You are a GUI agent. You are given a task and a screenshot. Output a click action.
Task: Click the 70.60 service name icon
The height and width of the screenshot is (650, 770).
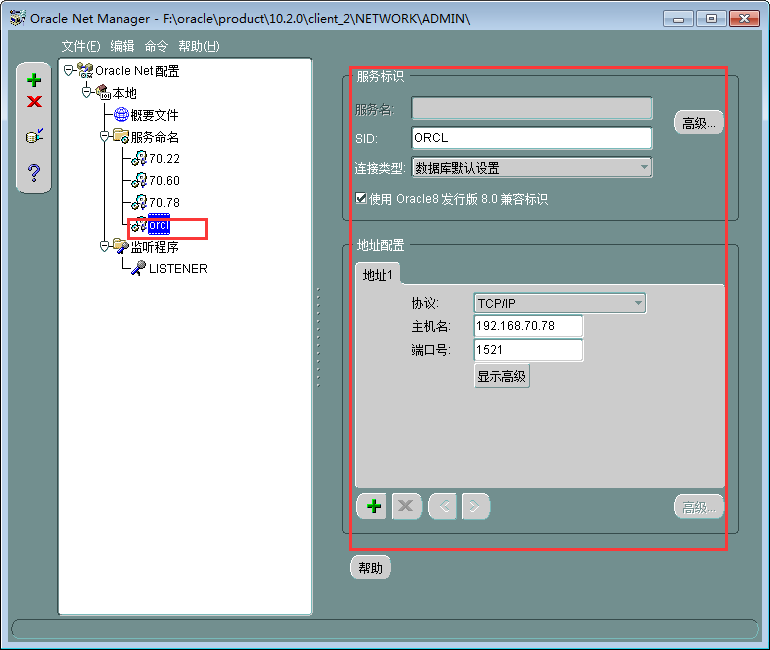pos(139,180)
